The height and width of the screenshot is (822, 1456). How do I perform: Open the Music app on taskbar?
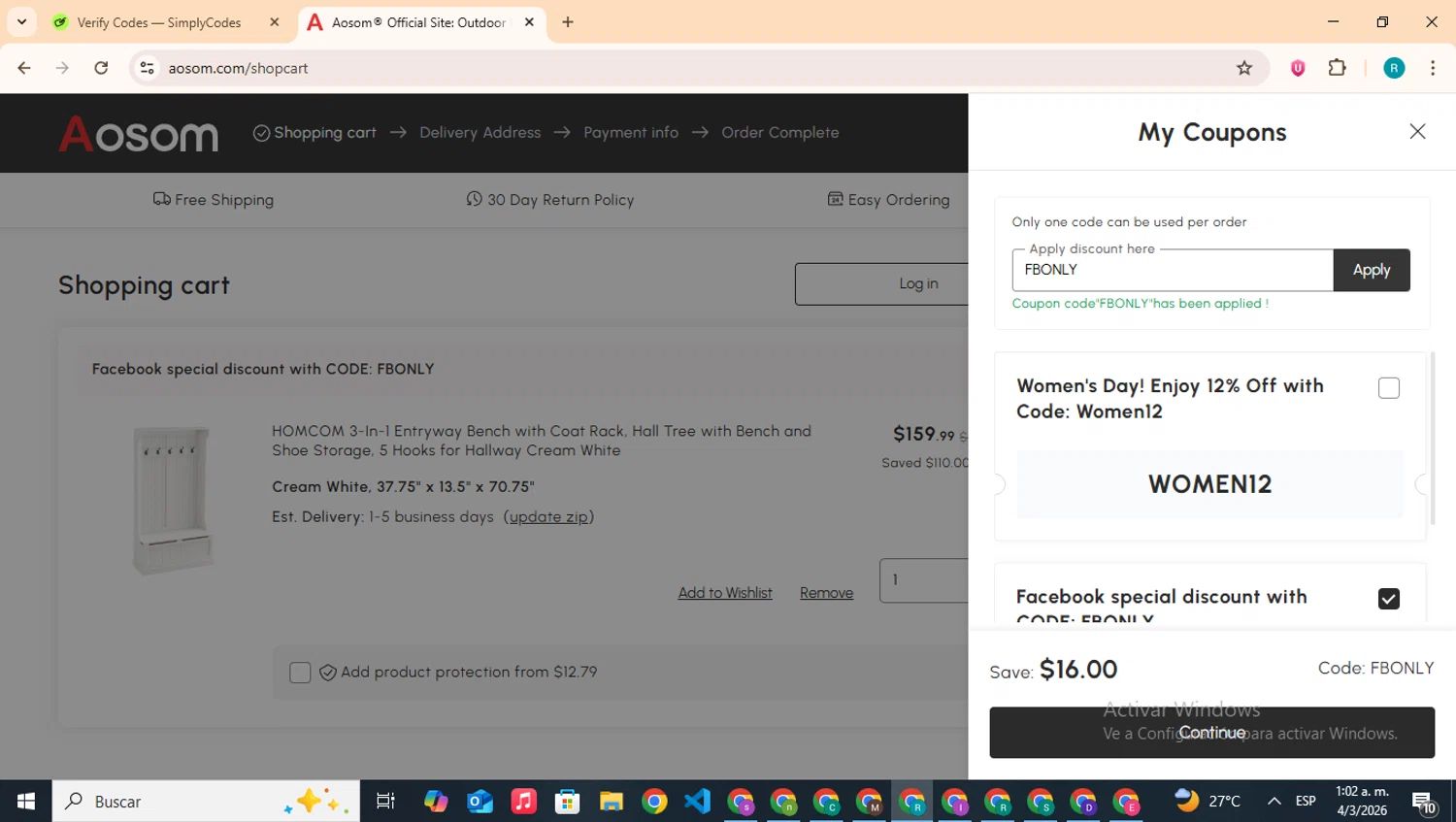tap(523, 802)
